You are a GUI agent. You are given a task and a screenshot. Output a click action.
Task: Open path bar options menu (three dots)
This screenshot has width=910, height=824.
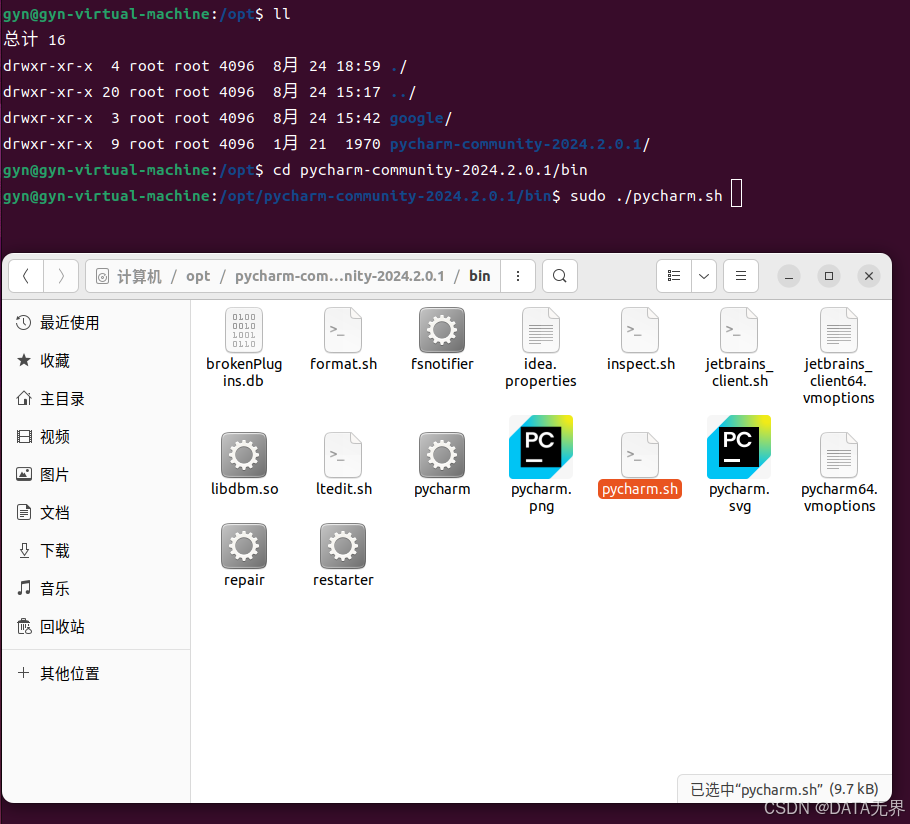click(x=518, y=276)
